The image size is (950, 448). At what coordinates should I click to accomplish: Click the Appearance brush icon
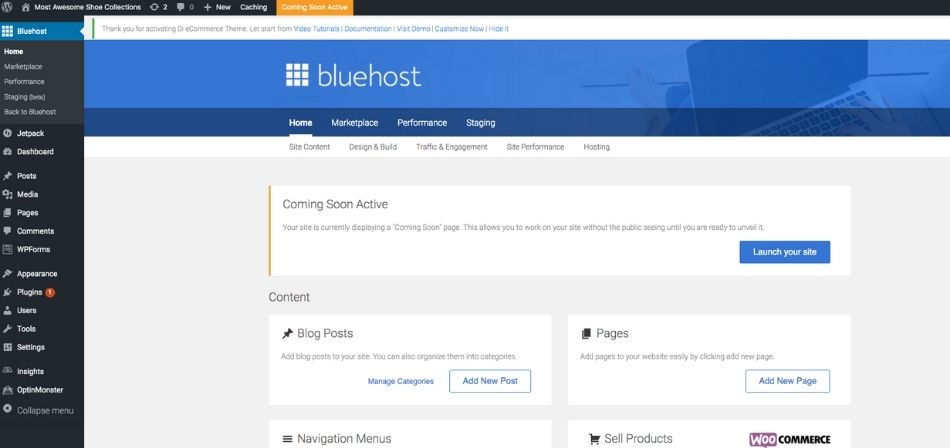tap(7, 274)
